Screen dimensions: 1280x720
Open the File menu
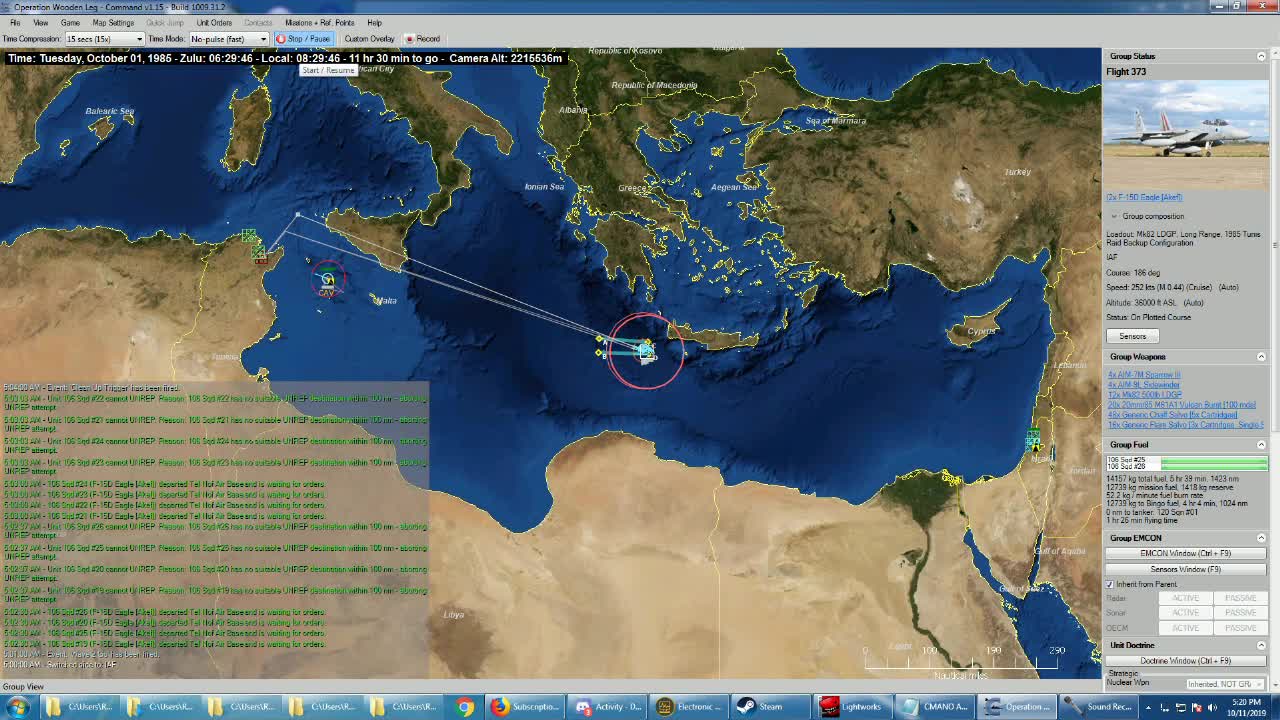[x=15, y=22]
